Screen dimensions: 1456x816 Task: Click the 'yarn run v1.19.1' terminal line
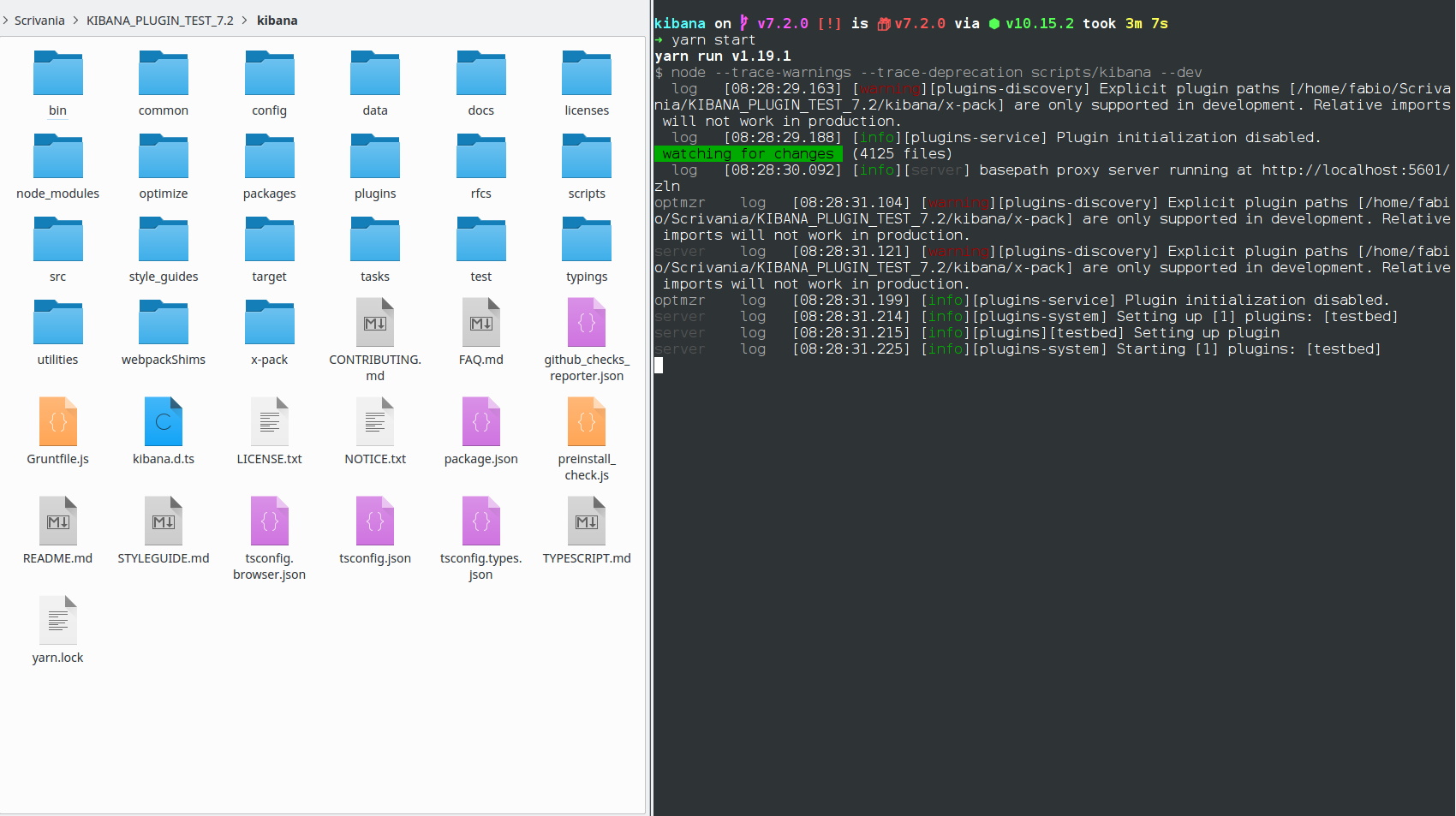(723, 57)
